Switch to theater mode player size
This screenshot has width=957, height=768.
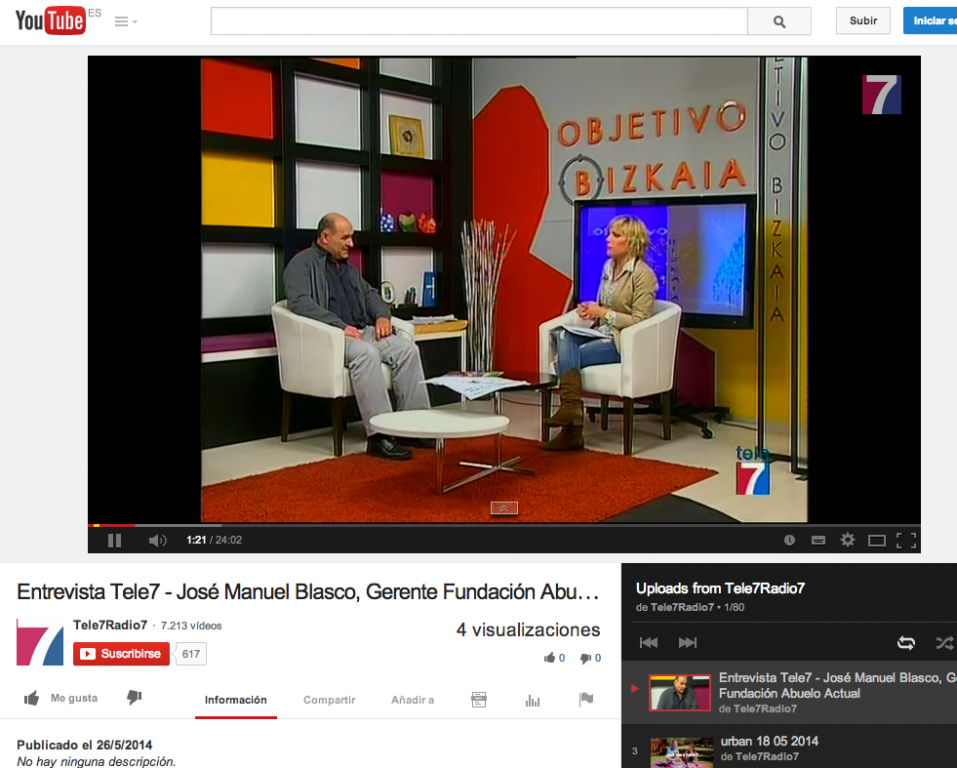pos(877,540)
